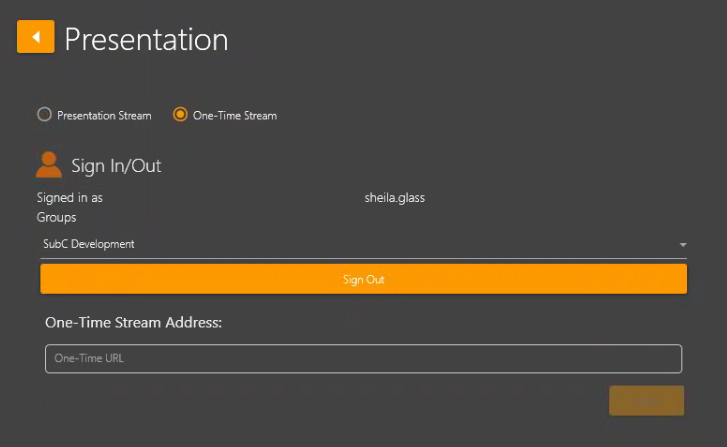
Task: Click the Presentation Stream label text
Action: coord(104,116)
